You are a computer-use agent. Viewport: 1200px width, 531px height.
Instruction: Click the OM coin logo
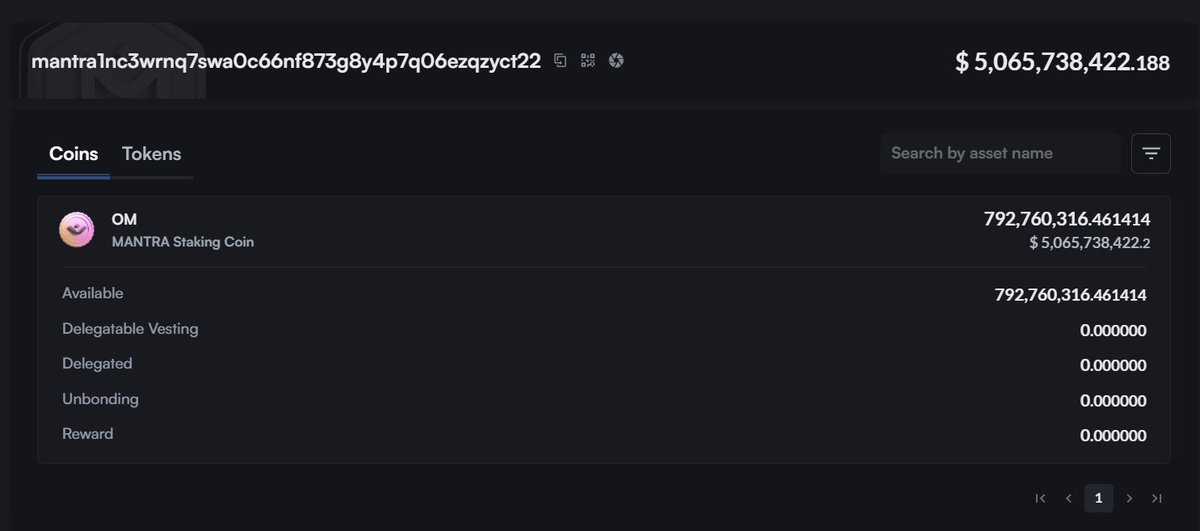(x=77, y=230)
